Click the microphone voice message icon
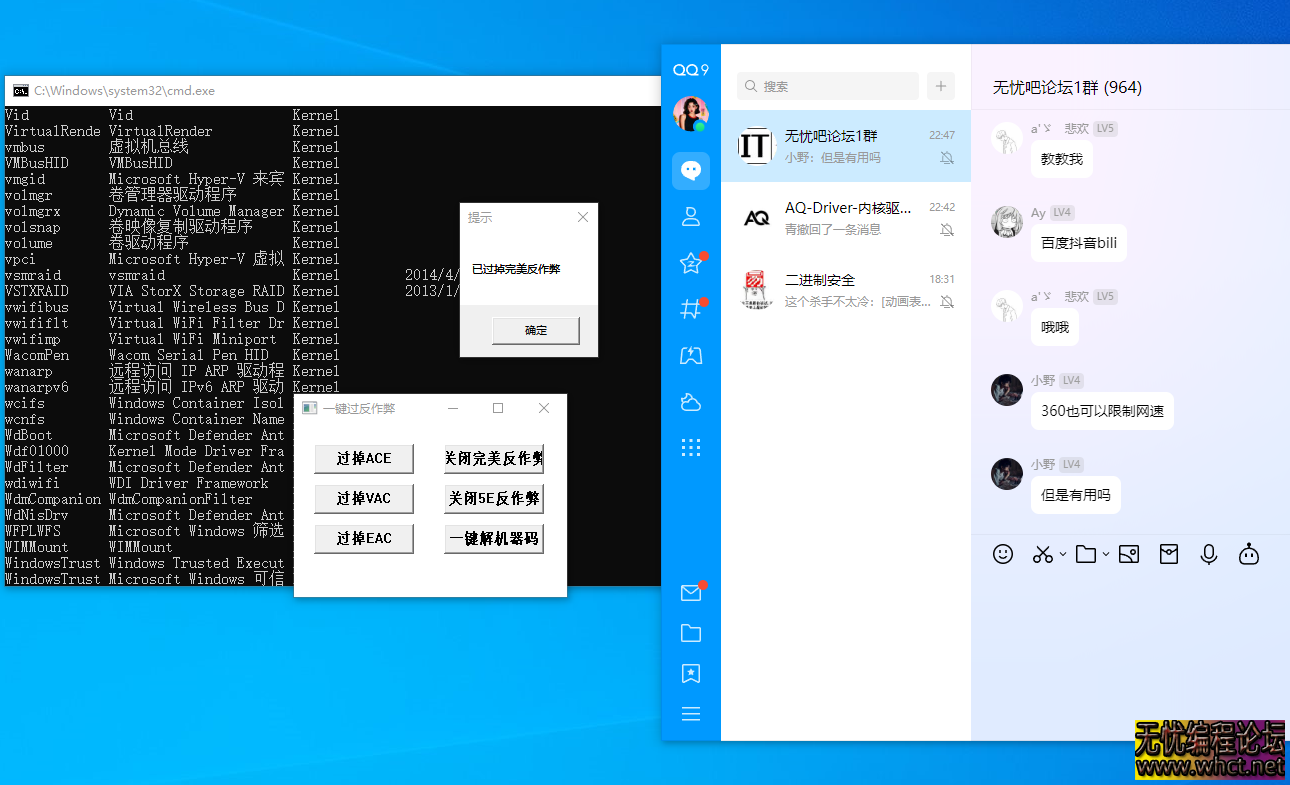Screen dimensions: 1290x785 click(1209, 554)
